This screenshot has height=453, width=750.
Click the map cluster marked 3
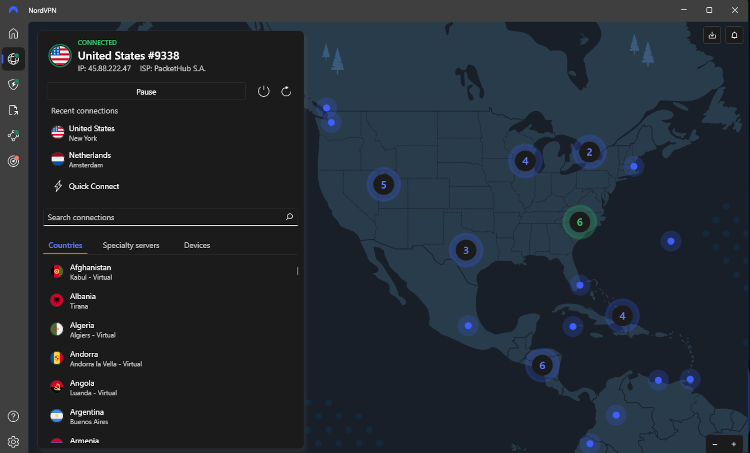465,250
